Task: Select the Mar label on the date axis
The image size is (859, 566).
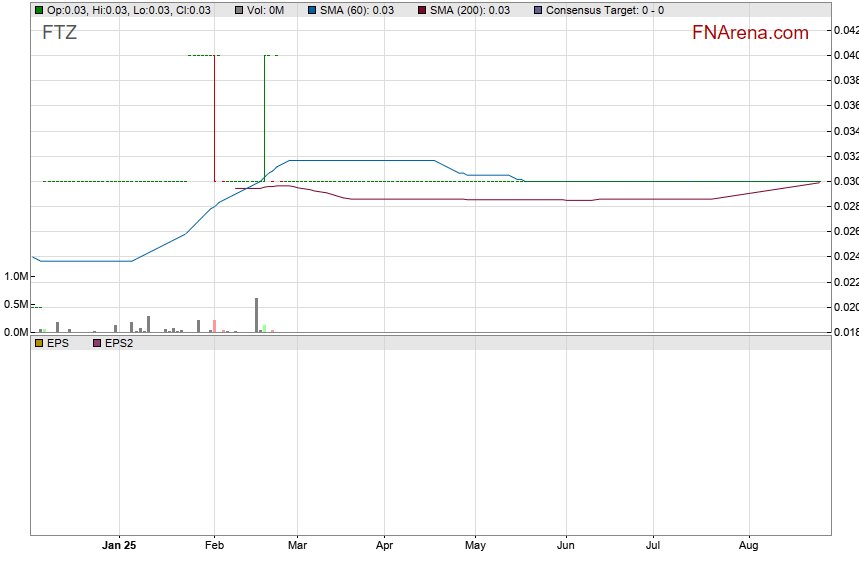Action: click(x=296, y=545)
